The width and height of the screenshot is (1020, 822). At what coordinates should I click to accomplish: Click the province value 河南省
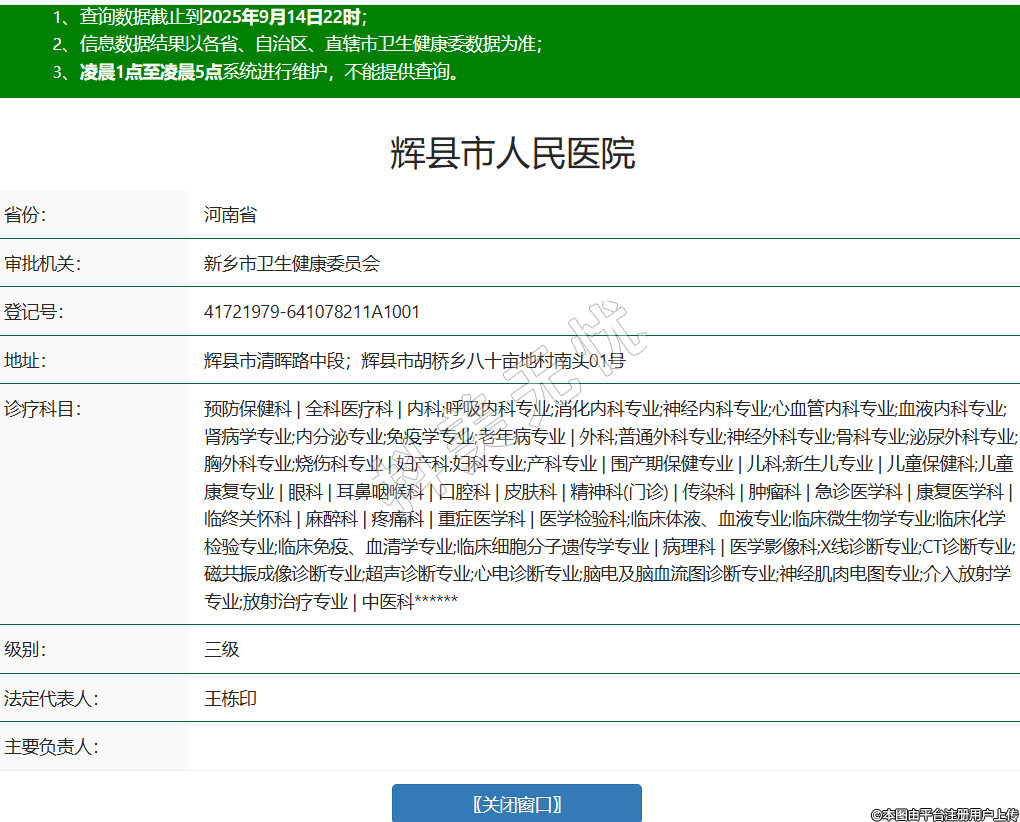coord(230,215)
